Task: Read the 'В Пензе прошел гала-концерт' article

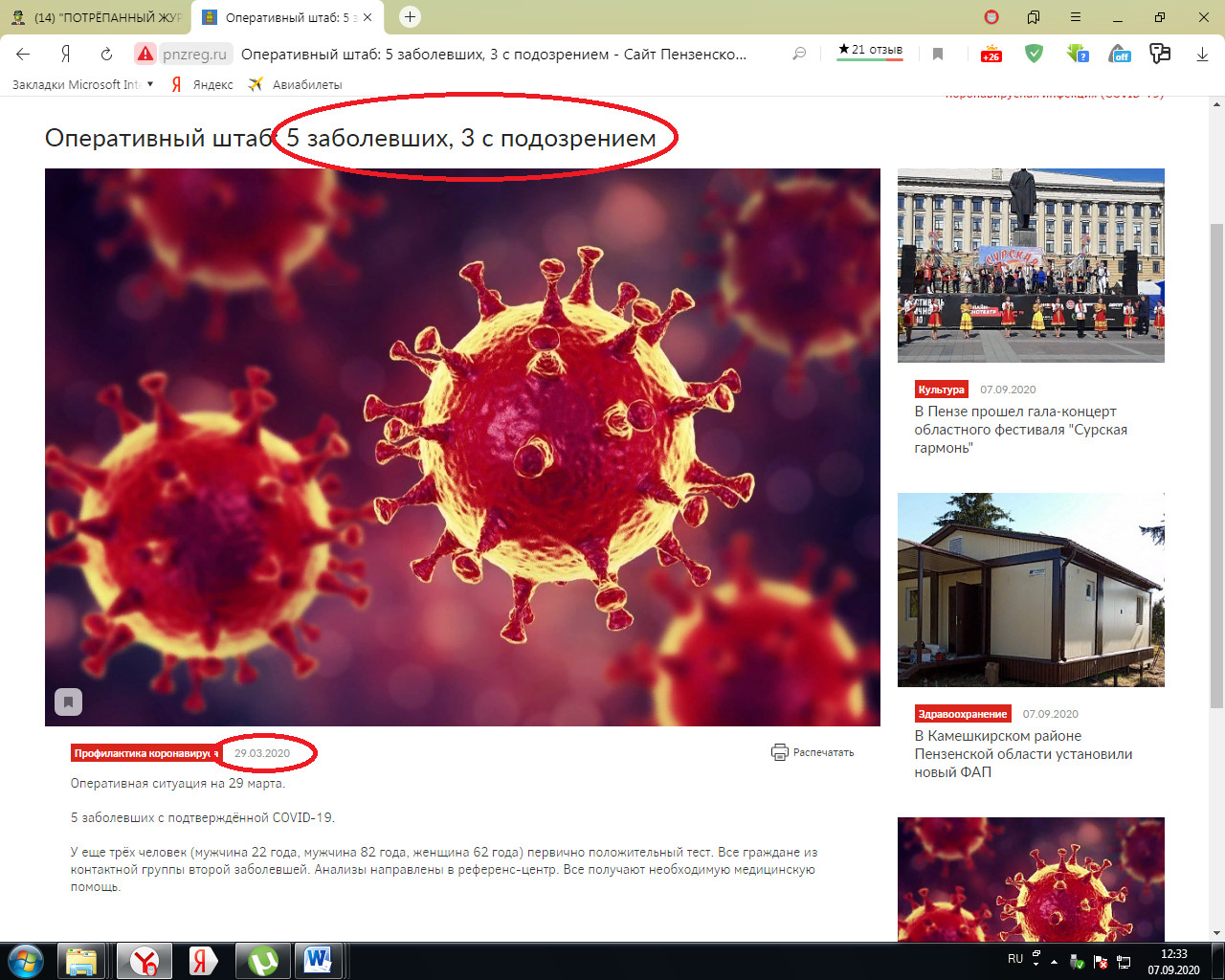Action: click(1020, 430)
